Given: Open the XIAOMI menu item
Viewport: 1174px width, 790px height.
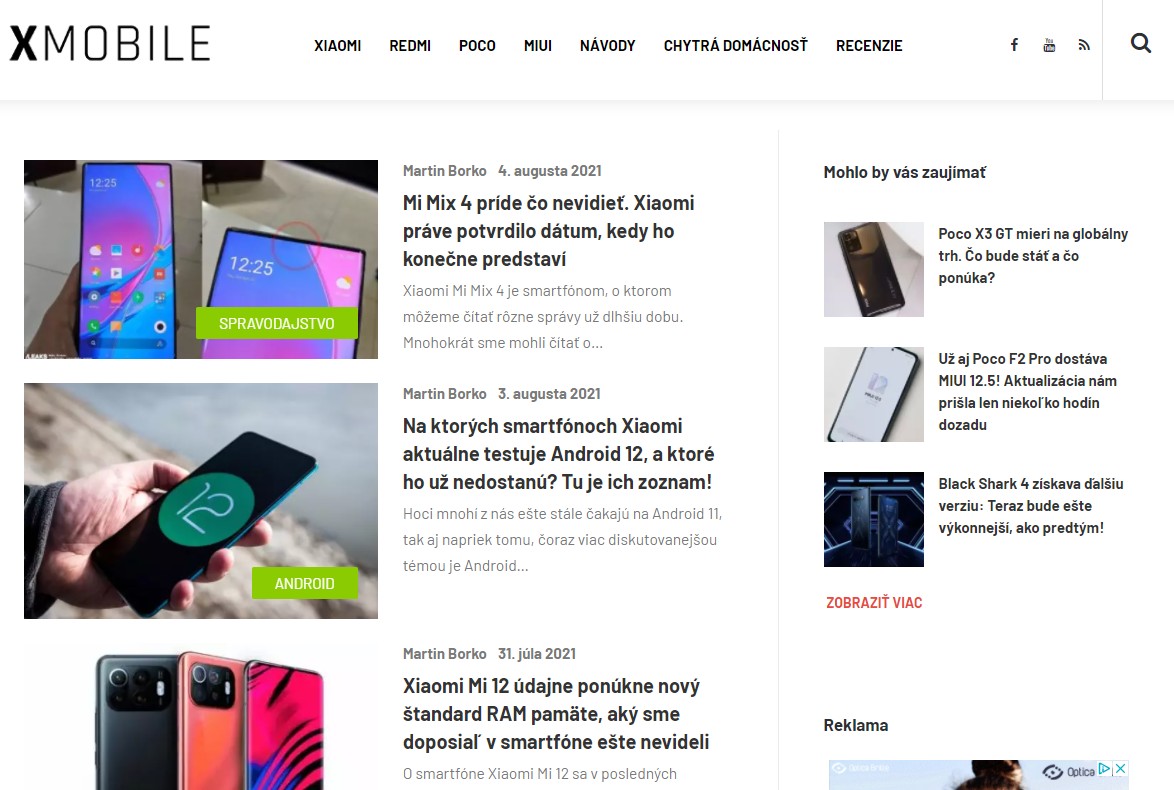Looking at the screenshot, I should [338, 46].
